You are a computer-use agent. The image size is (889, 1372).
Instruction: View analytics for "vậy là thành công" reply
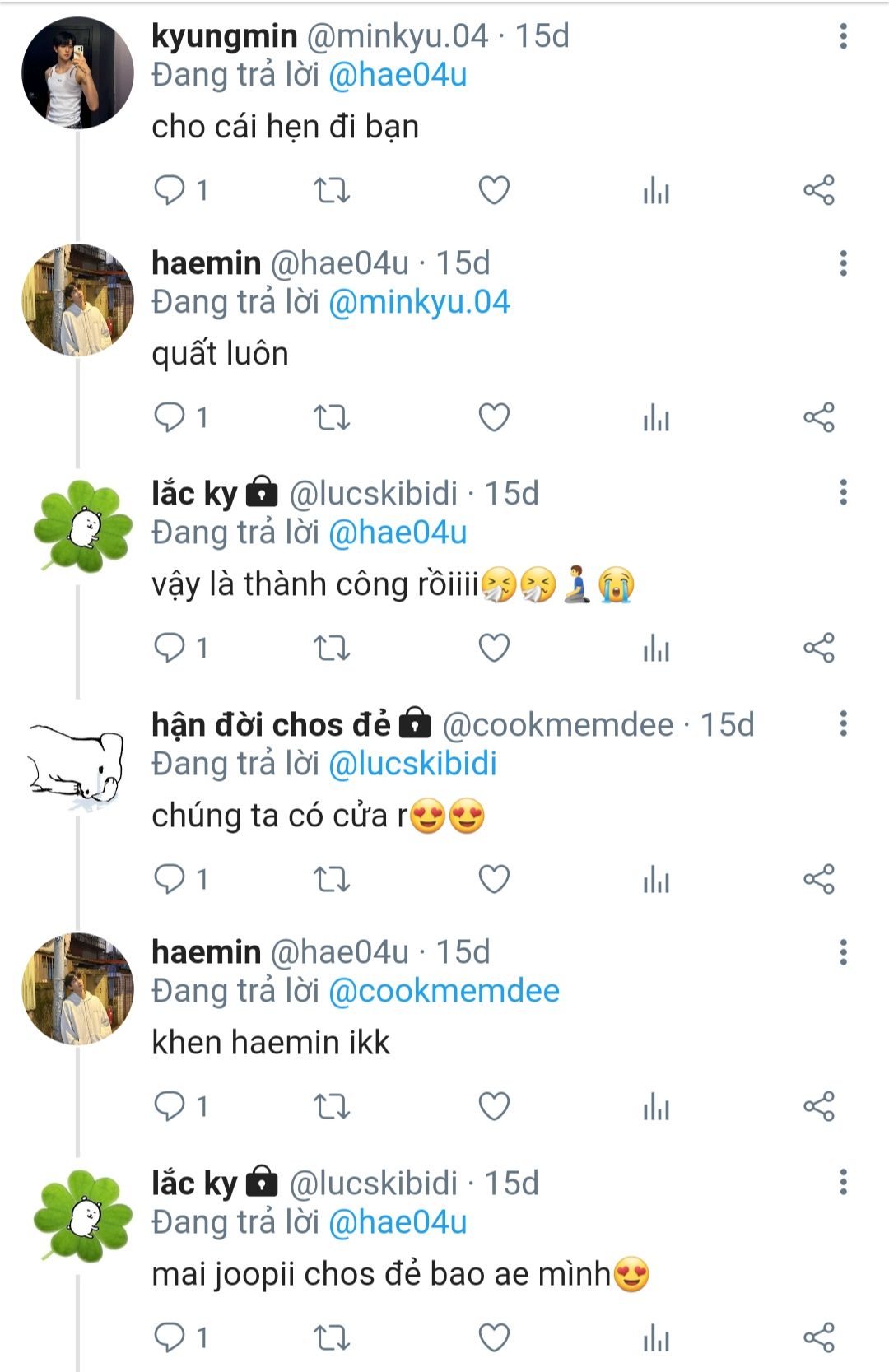pyautogui.click(x=656, y=649)
